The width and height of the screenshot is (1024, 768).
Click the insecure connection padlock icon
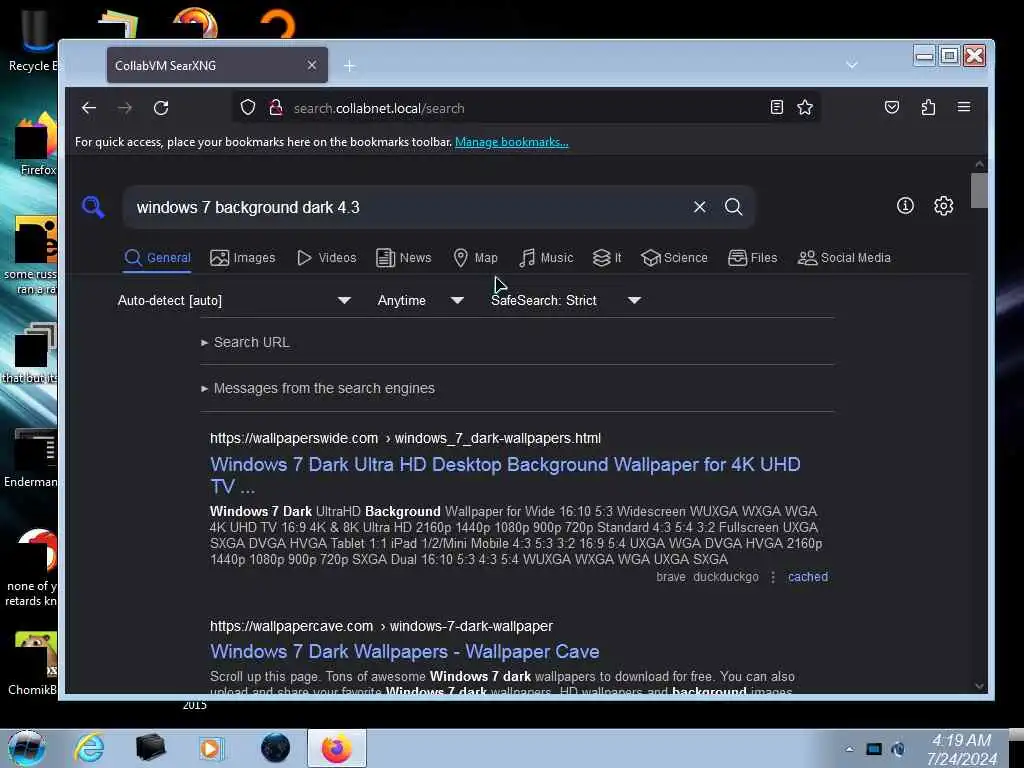(276, 107)
